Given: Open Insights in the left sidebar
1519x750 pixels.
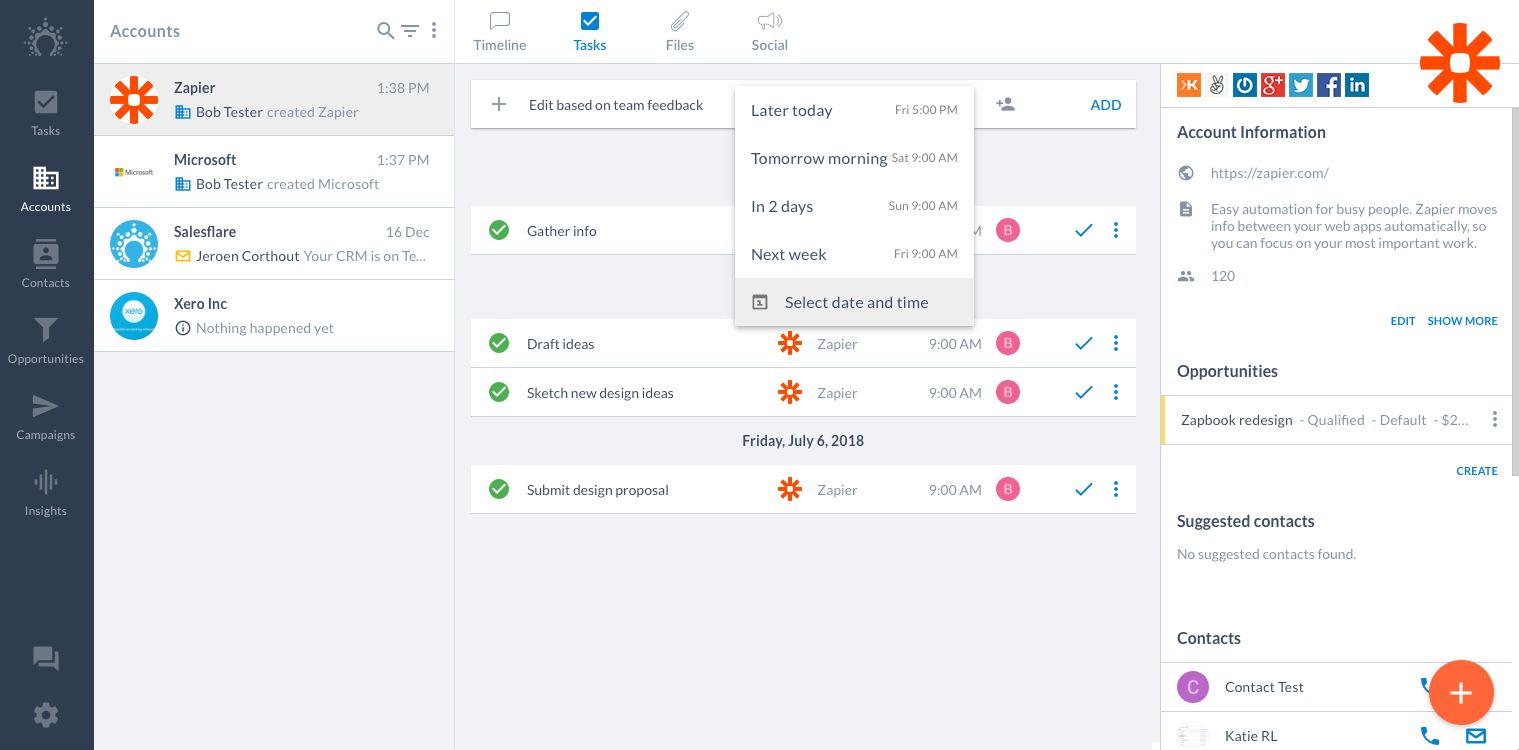Looking at the screenshot, I should coord(46,492).
